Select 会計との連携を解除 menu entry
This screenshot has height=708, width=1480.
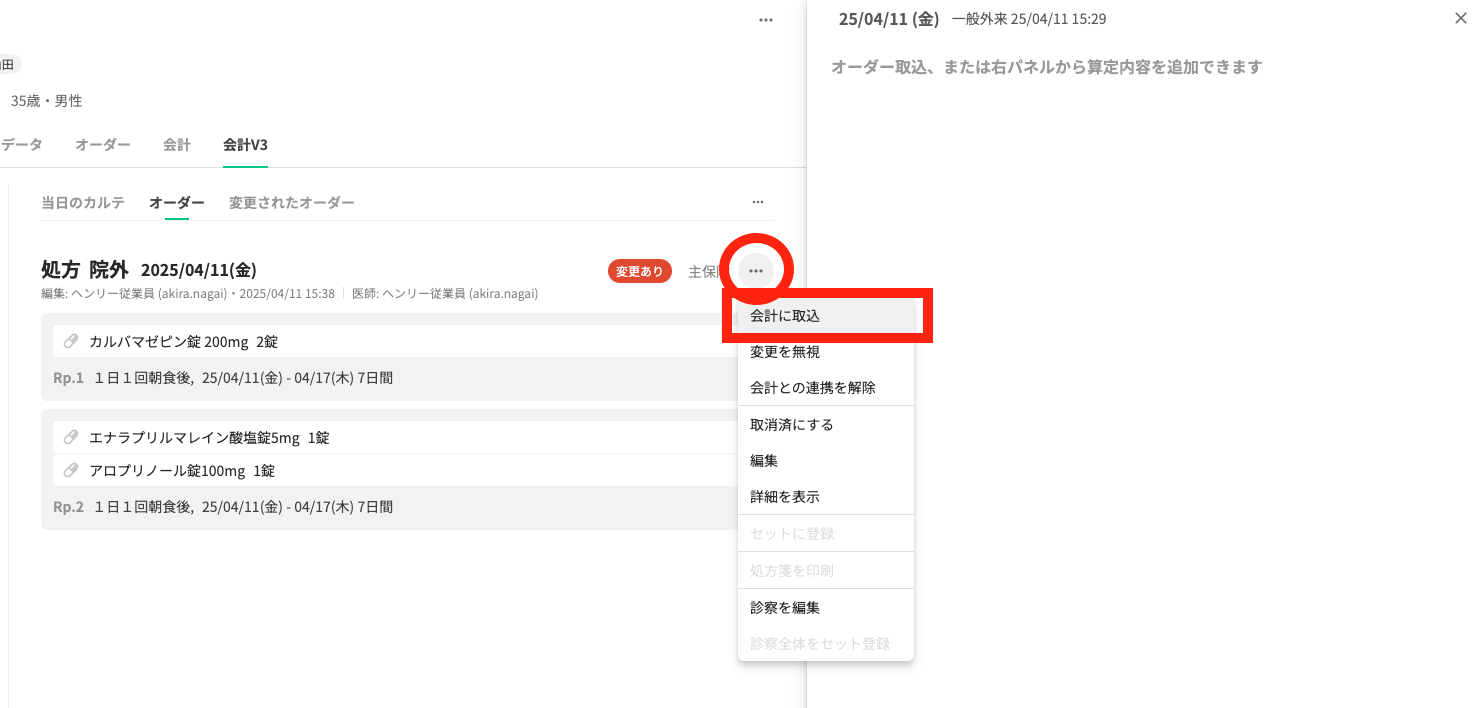click(826, 388)
